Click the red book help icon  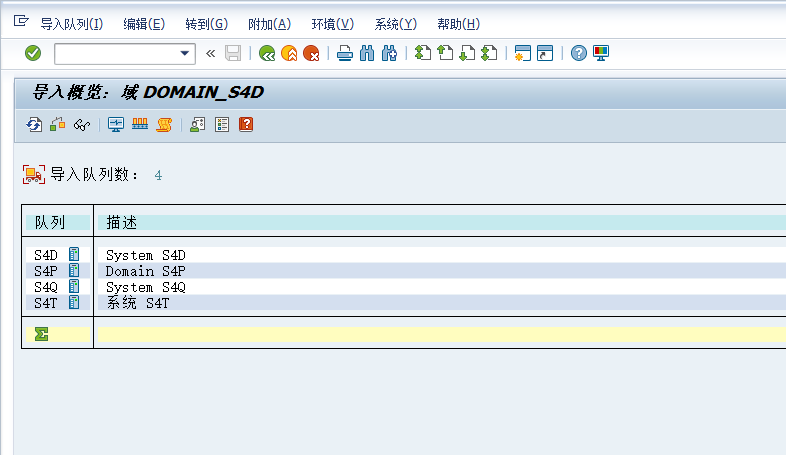pyautogui.click(x=246, y=124)
